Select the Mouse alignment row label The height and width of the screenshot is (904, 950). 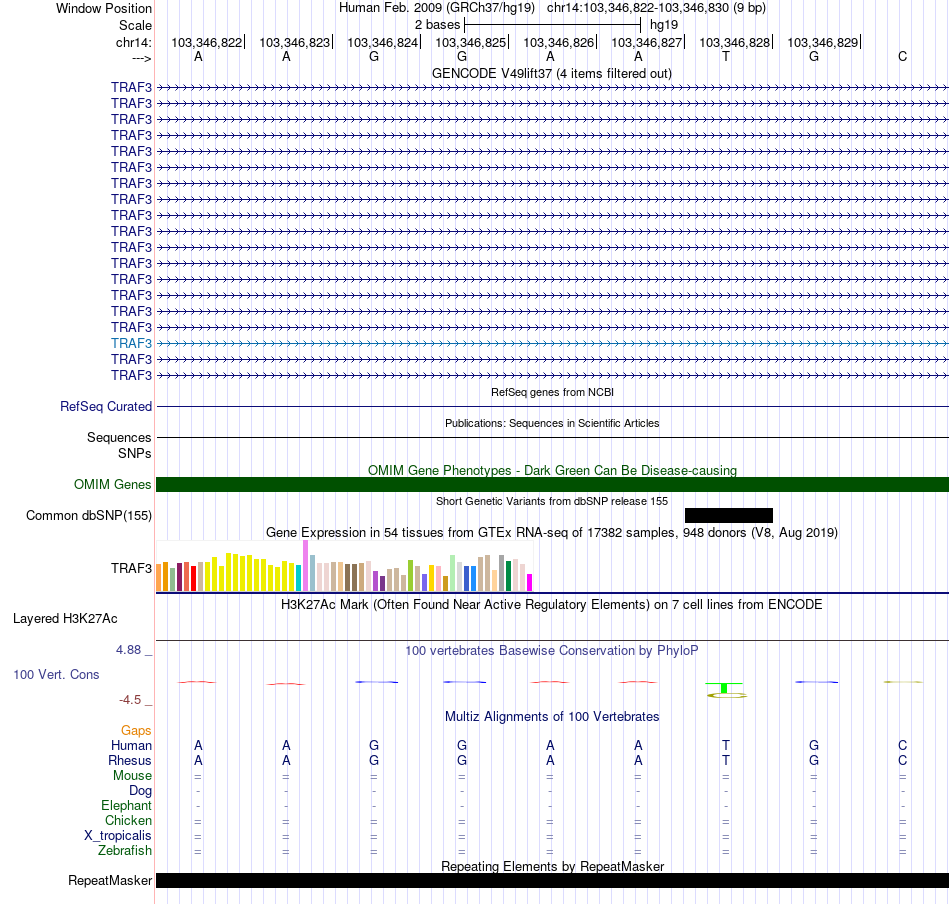pyautogui.click(x=132, y=776)
